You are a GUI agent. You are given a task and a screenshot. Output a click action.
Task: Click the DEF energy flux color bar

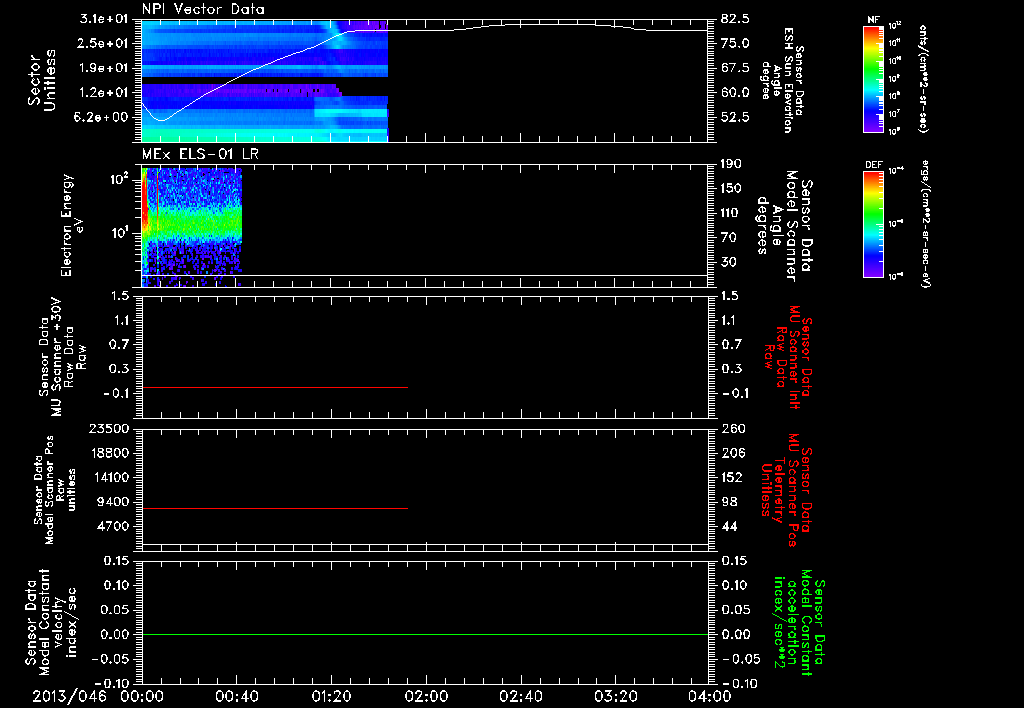(873, 224)
